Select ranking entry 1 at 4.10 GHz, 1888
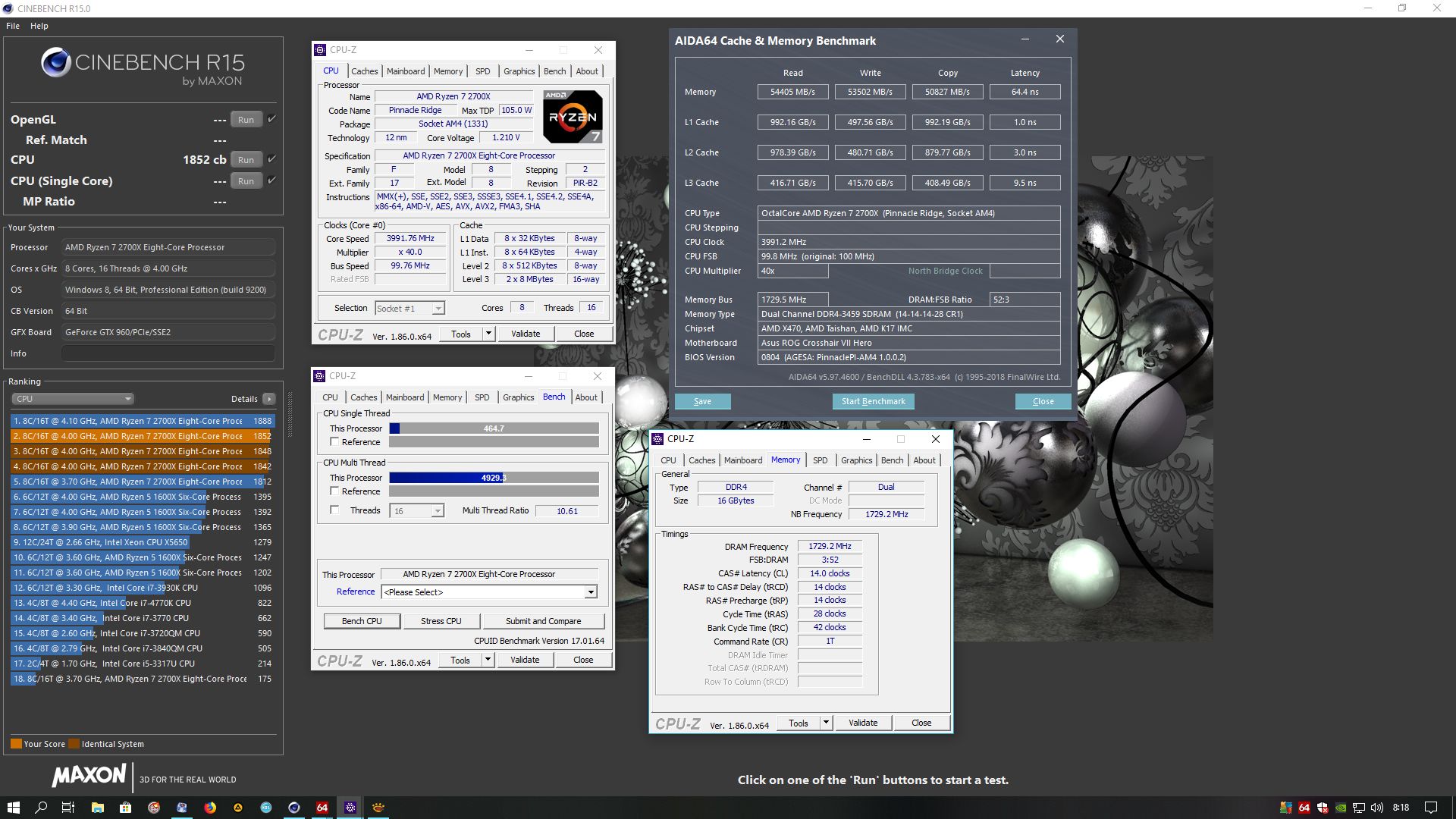This screenshot has width=1456, height=819. pos(143,421)
